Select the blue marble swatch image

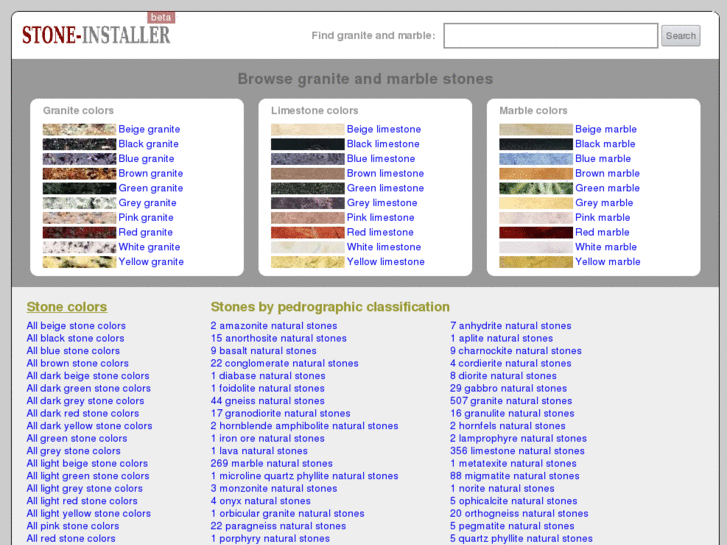tap(536, 159)
